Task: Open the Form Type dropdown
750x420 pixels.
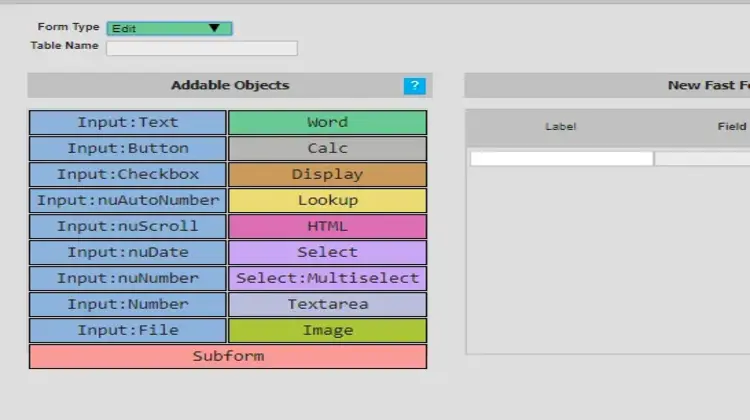Action: click(169, 28)
